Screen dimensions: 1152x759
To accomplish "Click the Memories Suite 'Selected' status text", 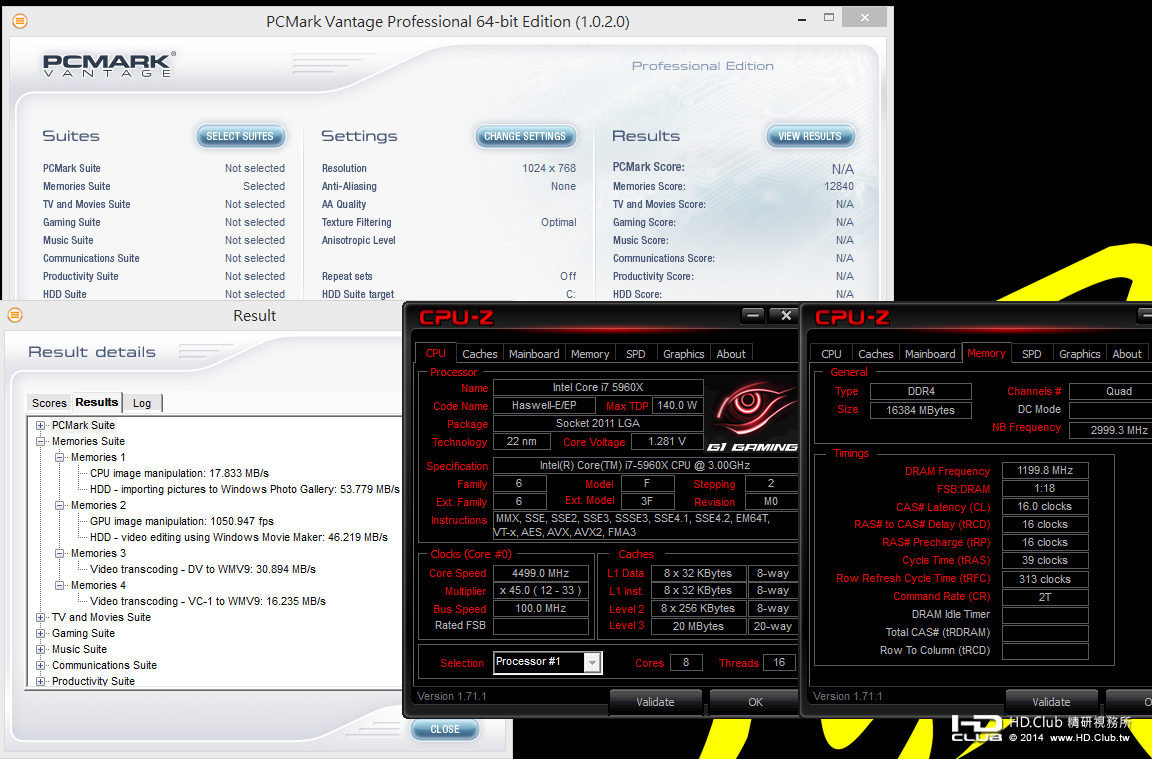I will pyautogui.click(x=264, y=187).
